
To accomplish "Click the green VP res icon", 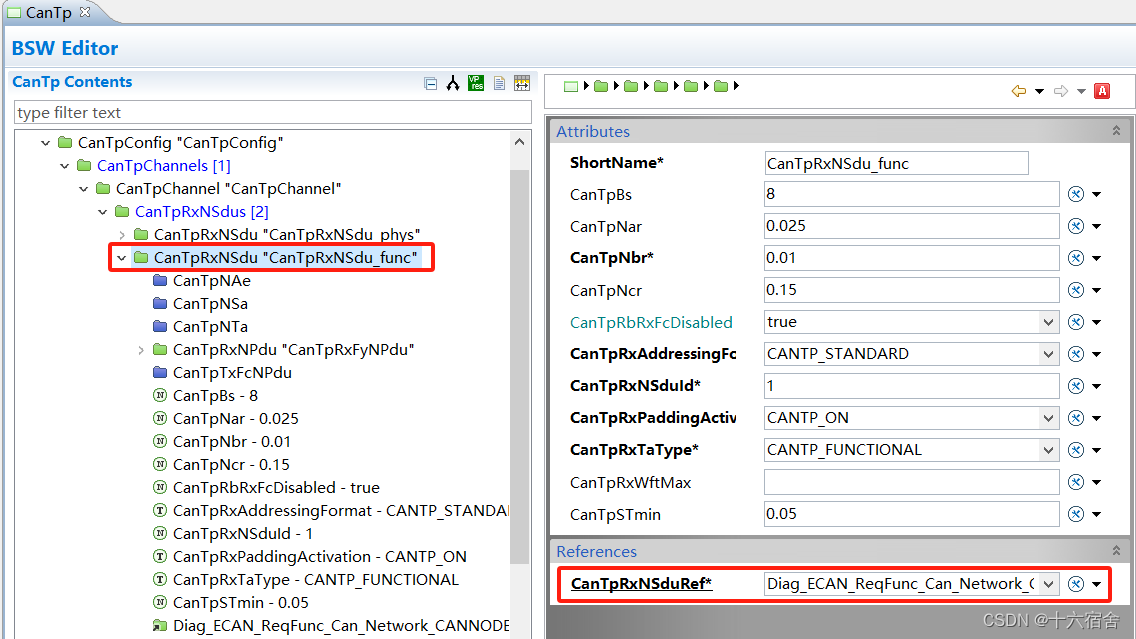I will (476, 83).
